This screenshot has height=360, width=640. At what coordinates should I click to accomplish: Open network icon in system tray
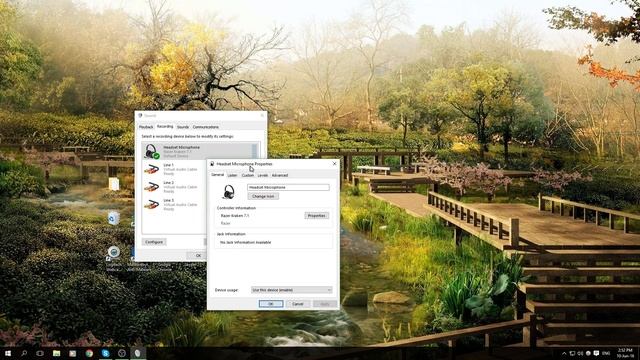(572, 353)
